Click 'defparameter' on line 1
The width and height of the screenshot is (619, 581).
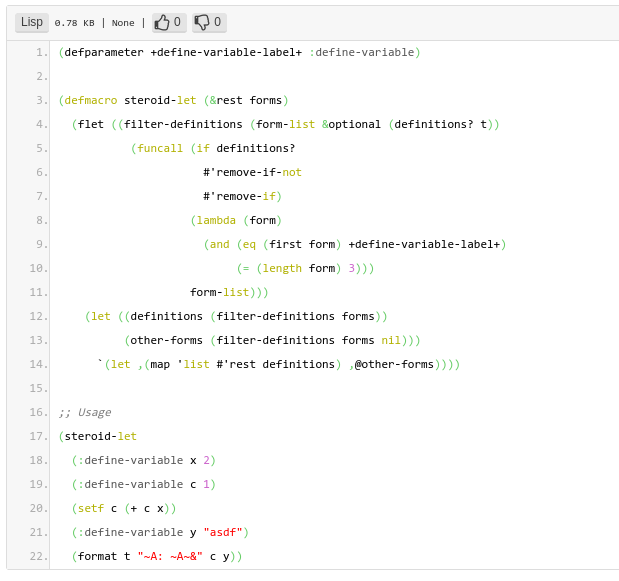point(104,52)
